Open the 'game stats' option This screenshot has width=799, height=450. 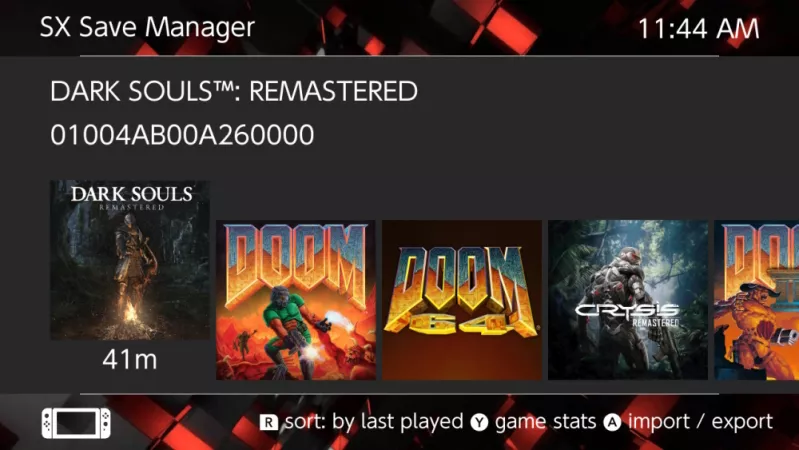click(545, 422)
